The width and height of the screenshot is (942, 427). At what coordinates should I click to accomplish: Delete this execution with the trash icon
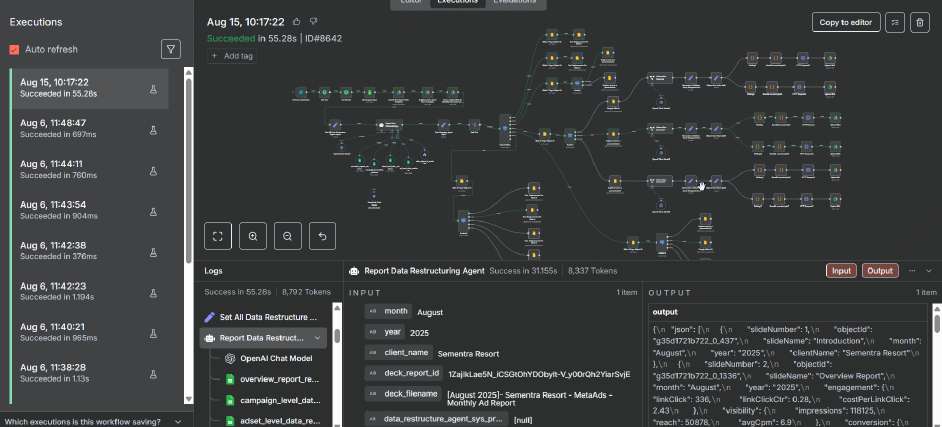pos(919,22)
